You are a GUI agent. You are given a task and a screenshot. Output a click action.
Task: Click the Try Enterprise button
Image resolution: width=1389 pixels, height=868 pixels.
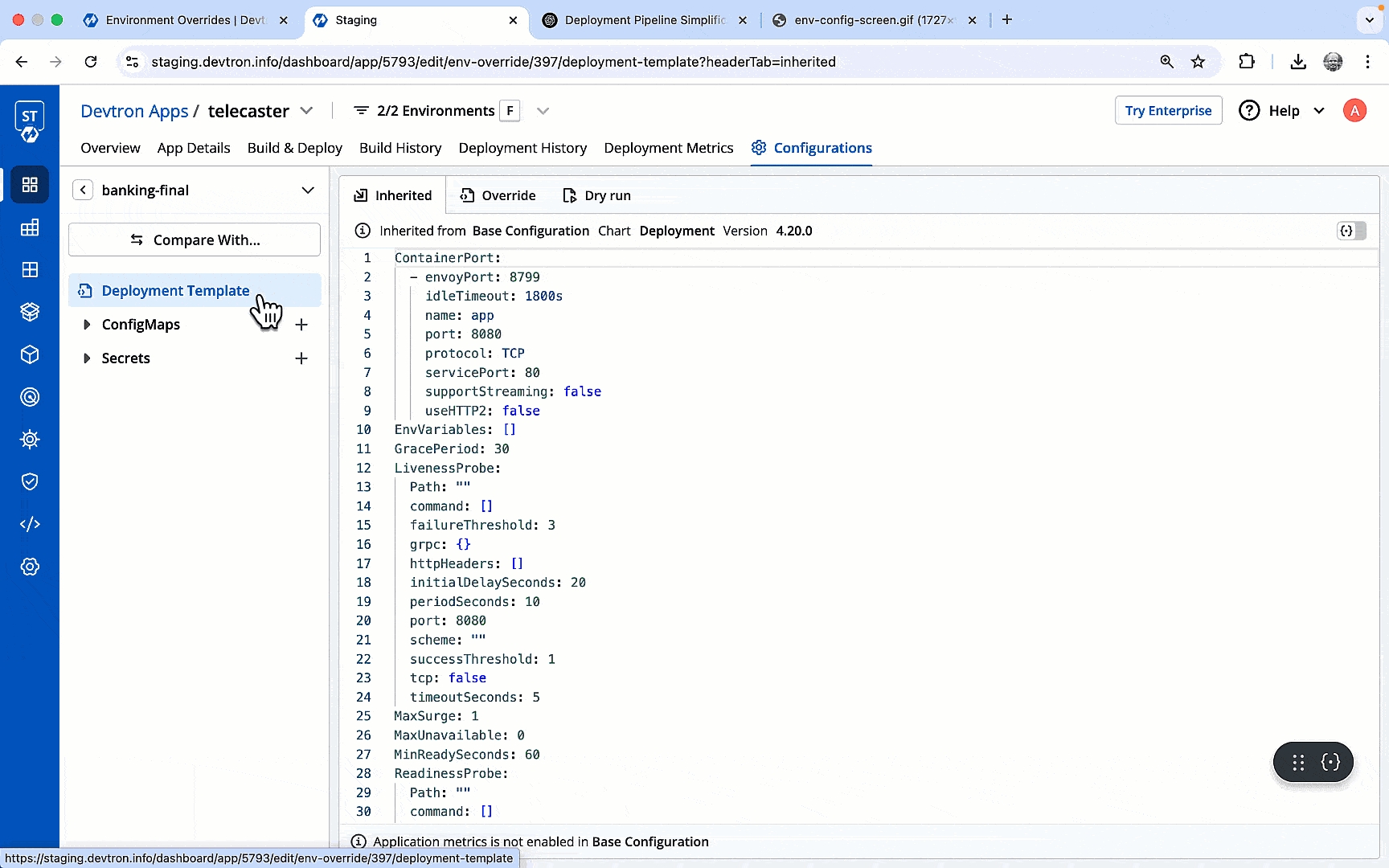pyautogui.click(x=1168, y=111)
